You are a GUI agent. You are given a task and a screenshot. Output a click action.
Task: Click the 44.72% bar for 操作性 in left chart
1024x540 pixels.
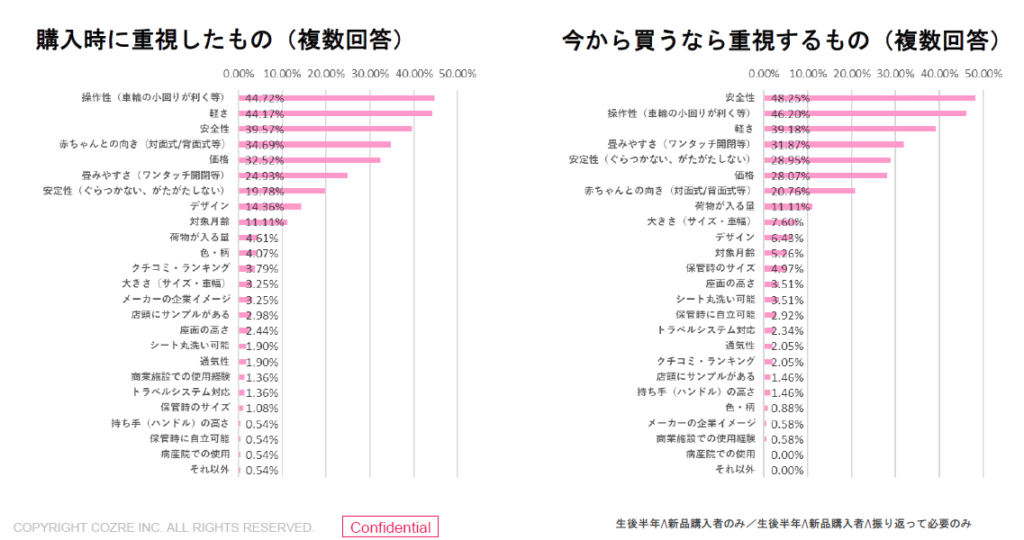tap(337, 98)
